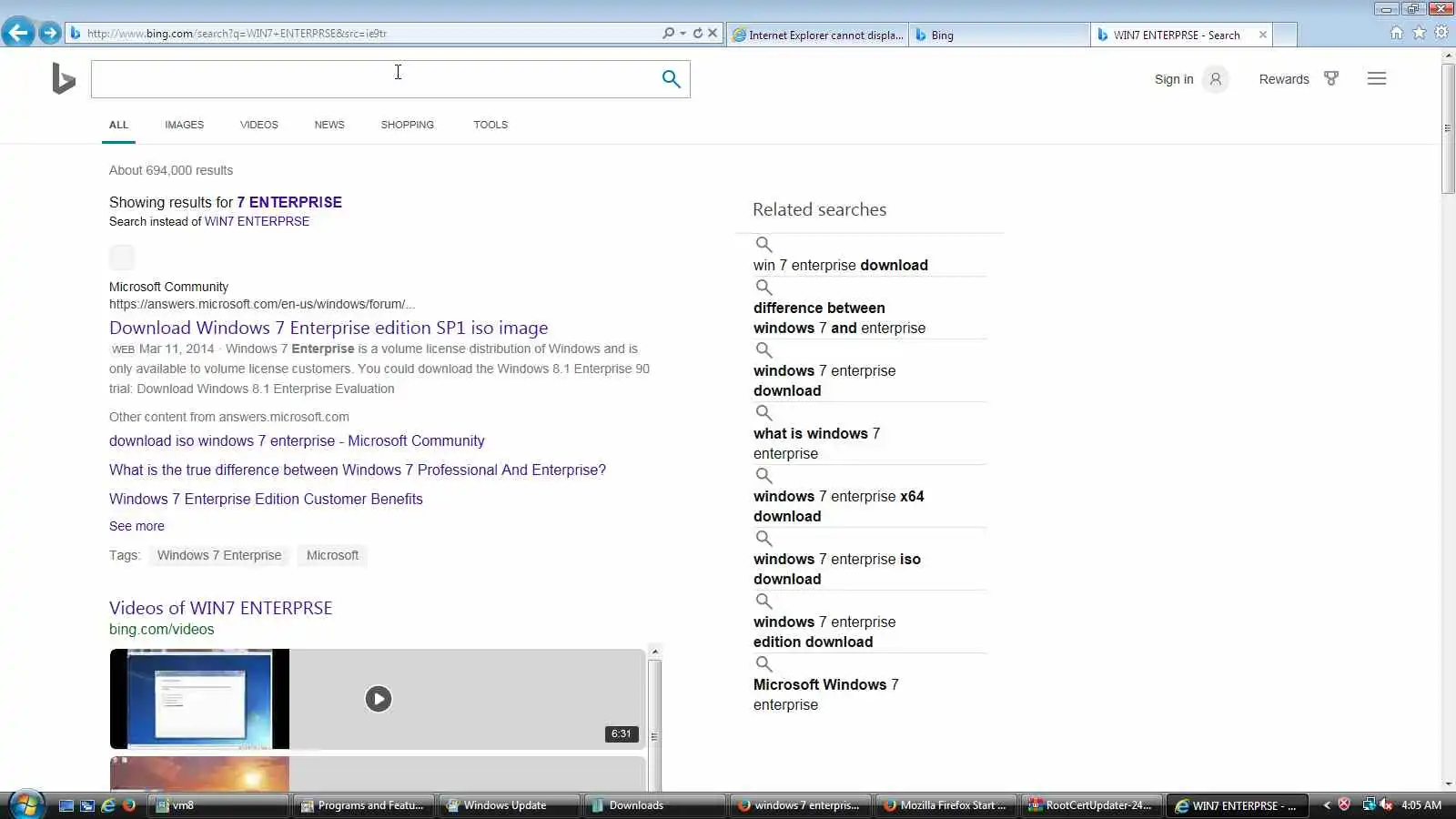Show hidden tray icons arrow
The width and height of the screenshot is (1456, 819).
pos(1326,805)
